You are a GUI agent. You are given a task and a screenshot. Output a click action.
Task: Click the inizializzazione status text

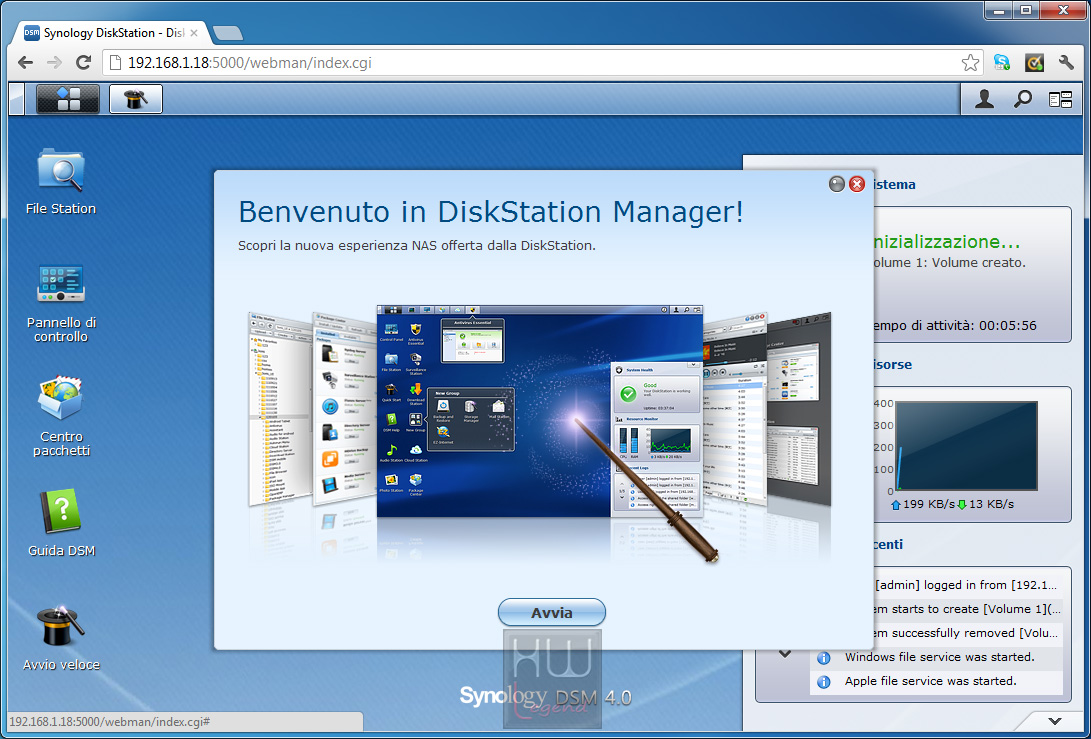[x=947, y=242]
